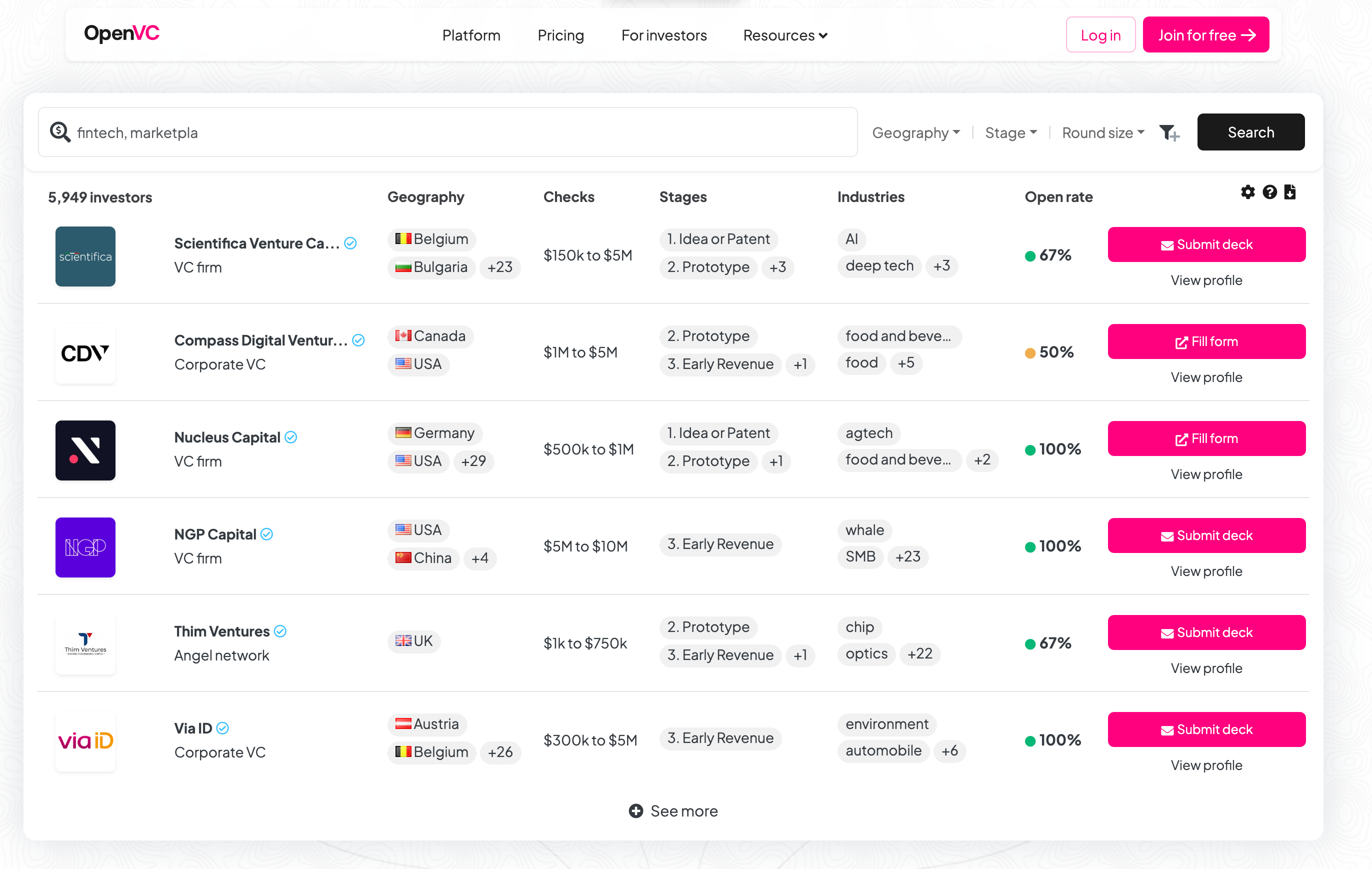Screen dimensions: 1372x869
Task: Click the See more plus icon
Action: click(636, 810)
